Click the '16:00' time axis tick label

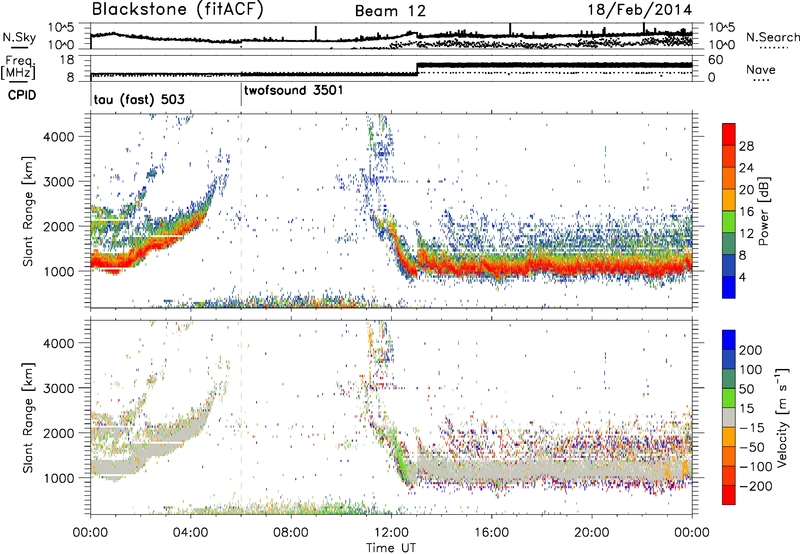[491, 533]
